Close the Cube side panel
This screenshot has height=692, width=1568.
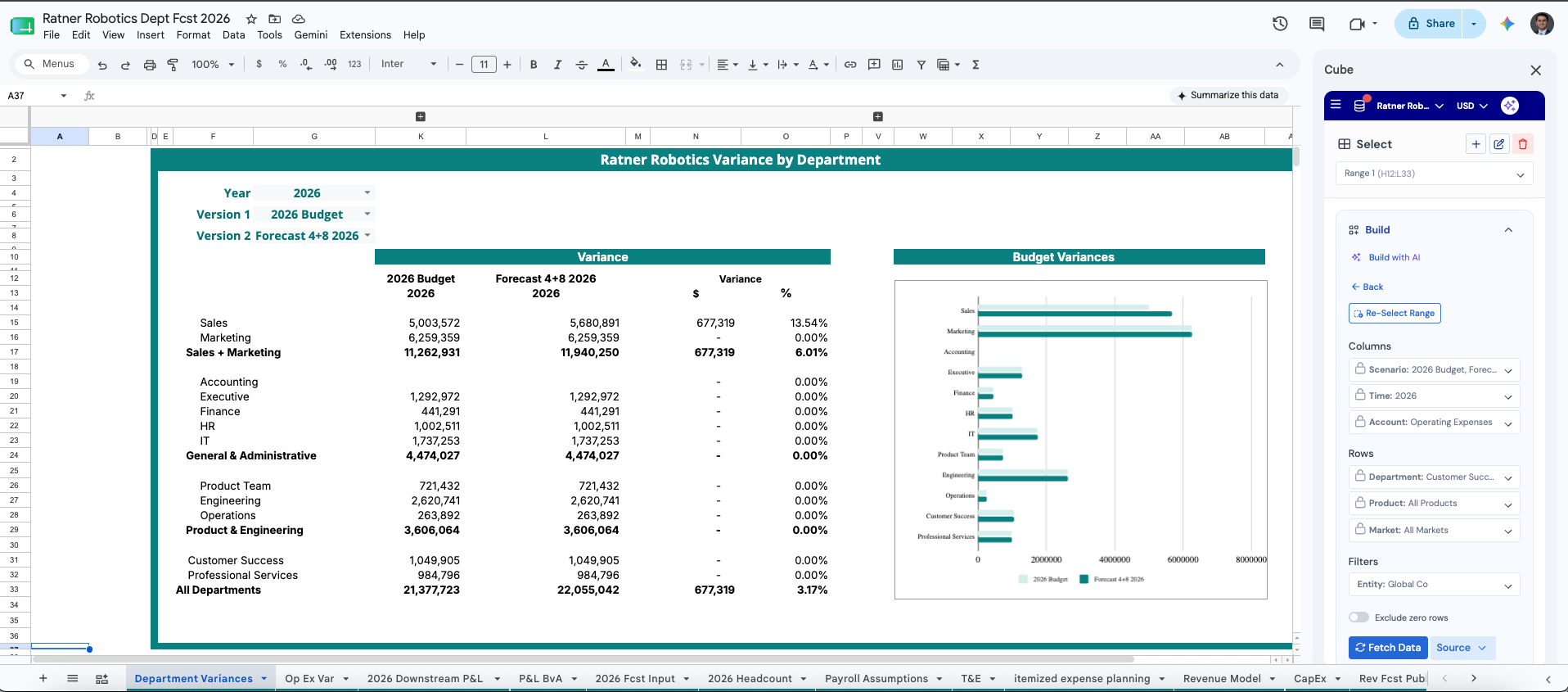point(1536,70)
